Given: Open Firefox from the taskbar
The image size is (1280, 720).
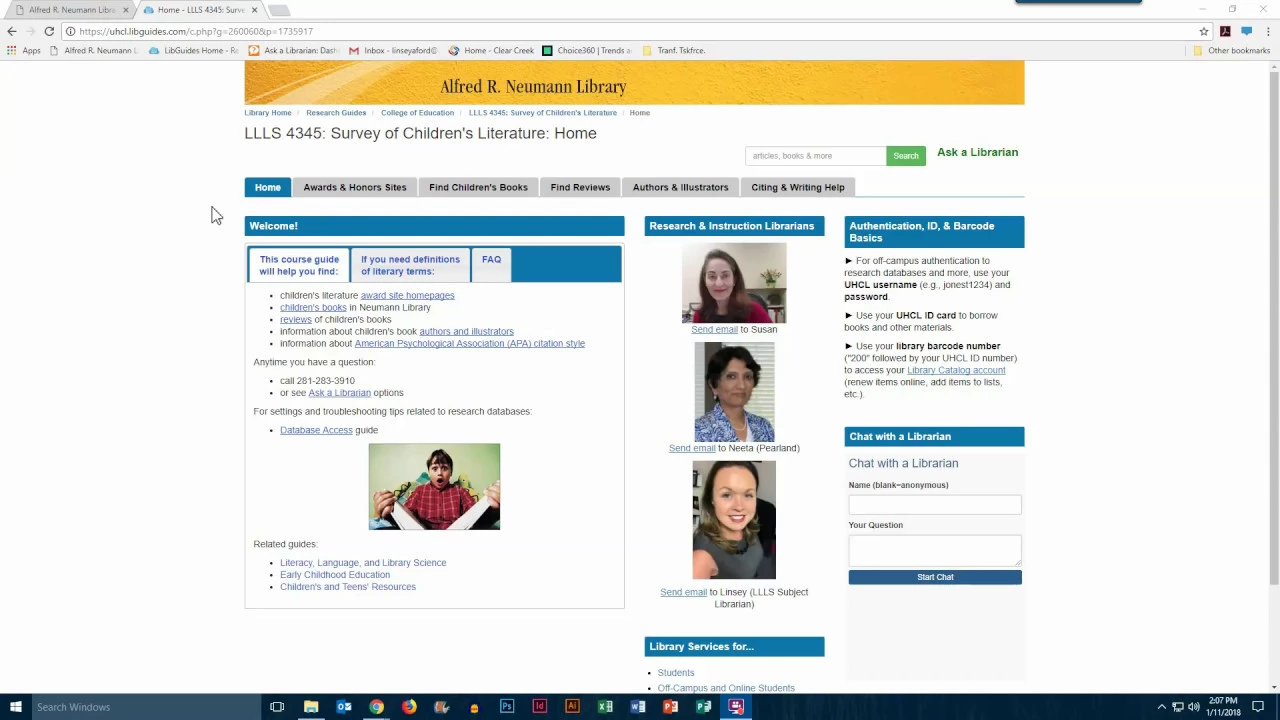Looking at the screenshot, I should (409, 707).
